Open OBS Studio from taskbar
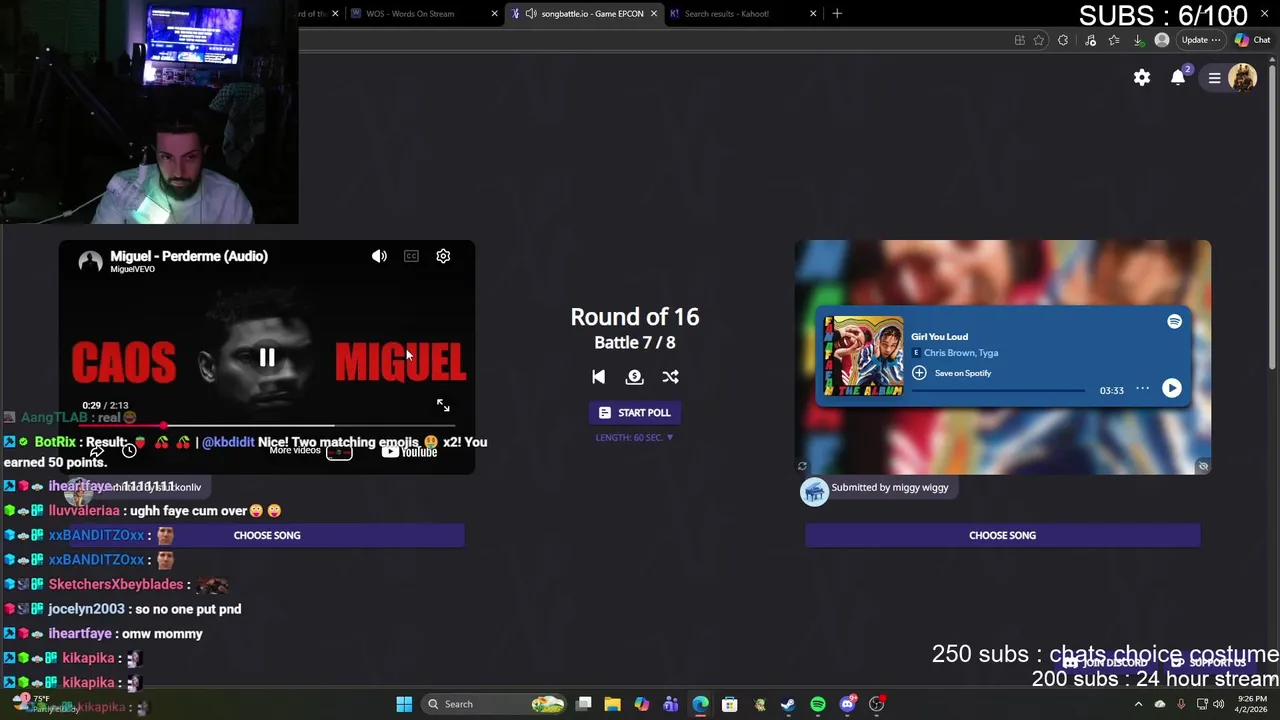The height and width of the screenshot is (720, 1280). tap(877, 704)
